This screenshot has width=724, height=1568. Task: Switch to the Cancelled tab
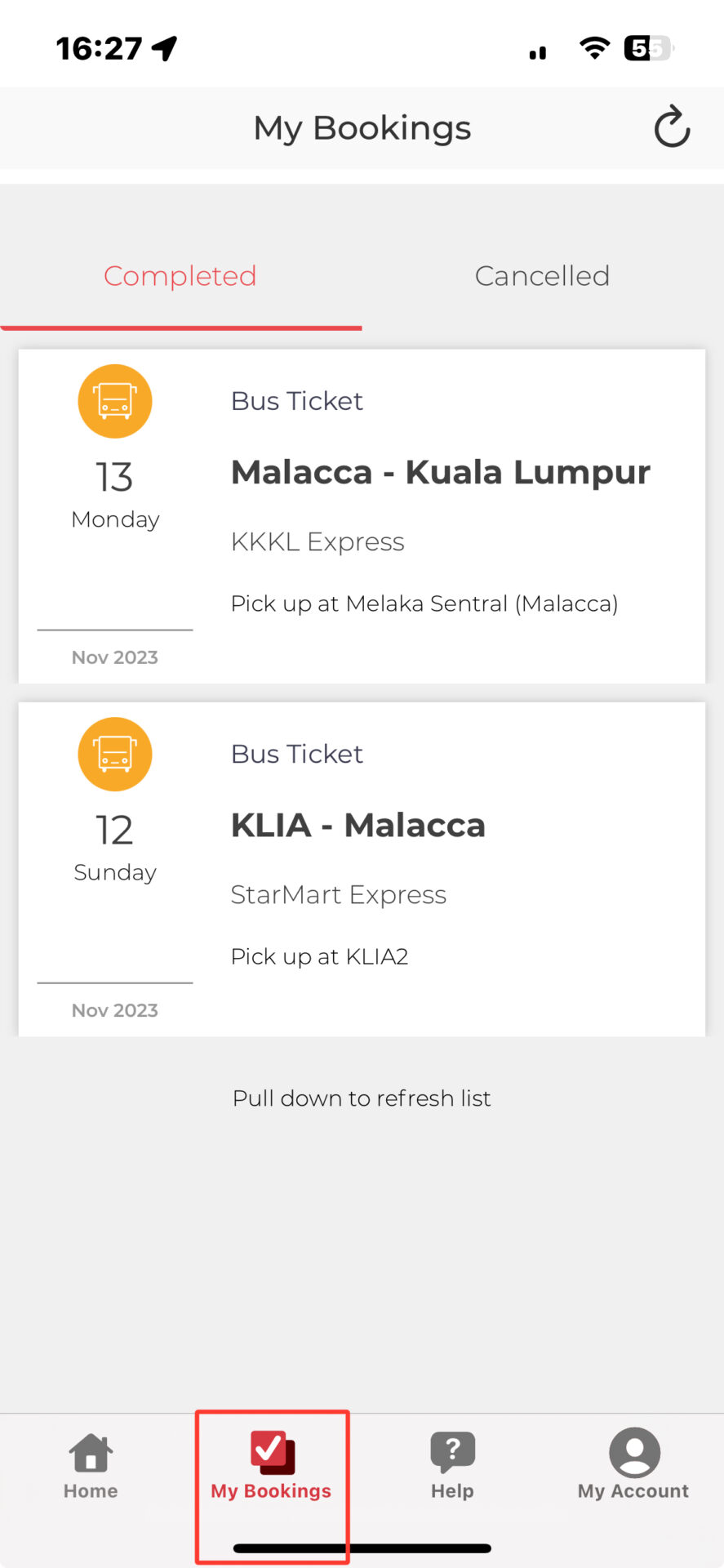(542, 276)
